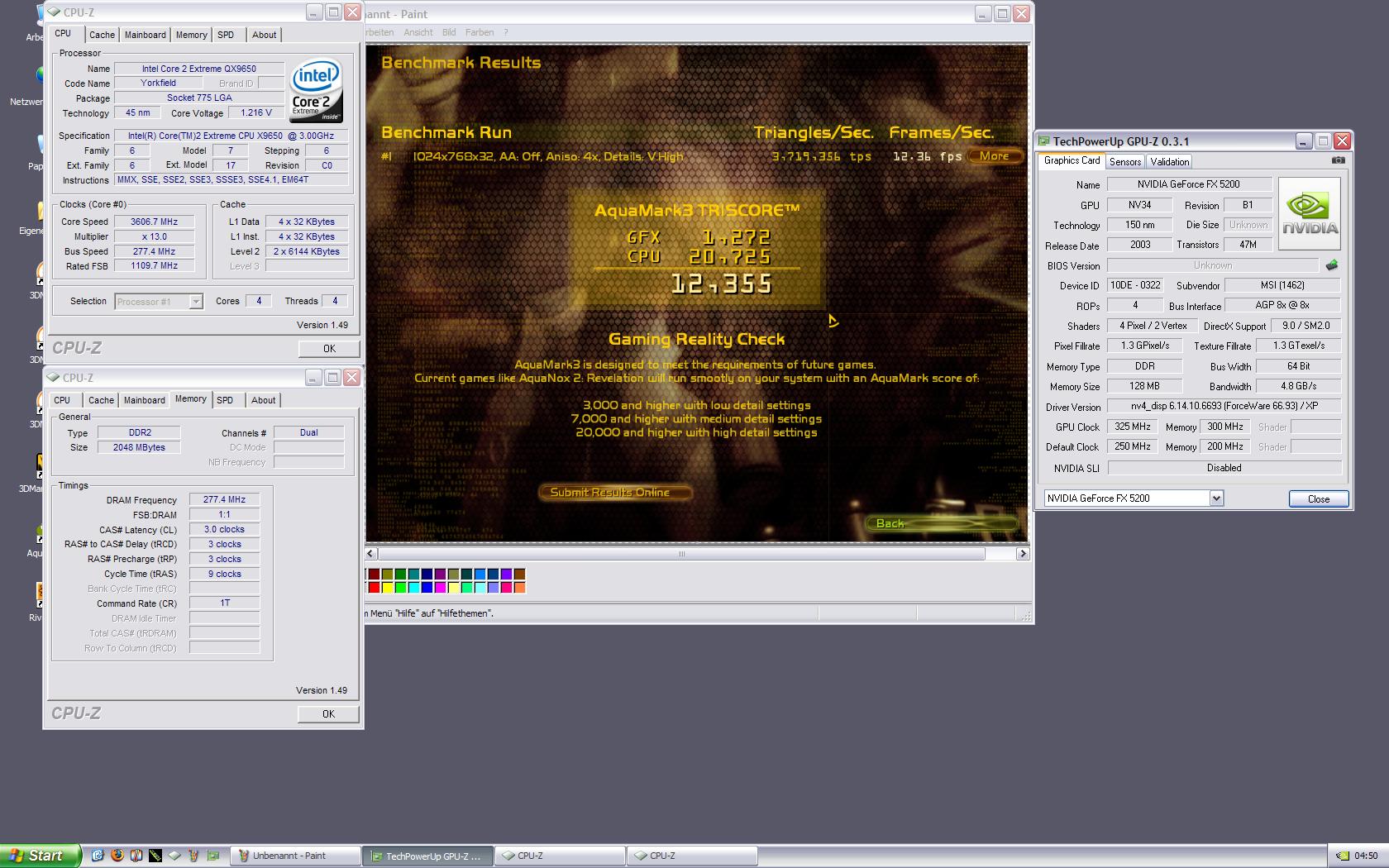Click Paint's horizontal scrollbar right arrow

click(x=1023, y=554)
